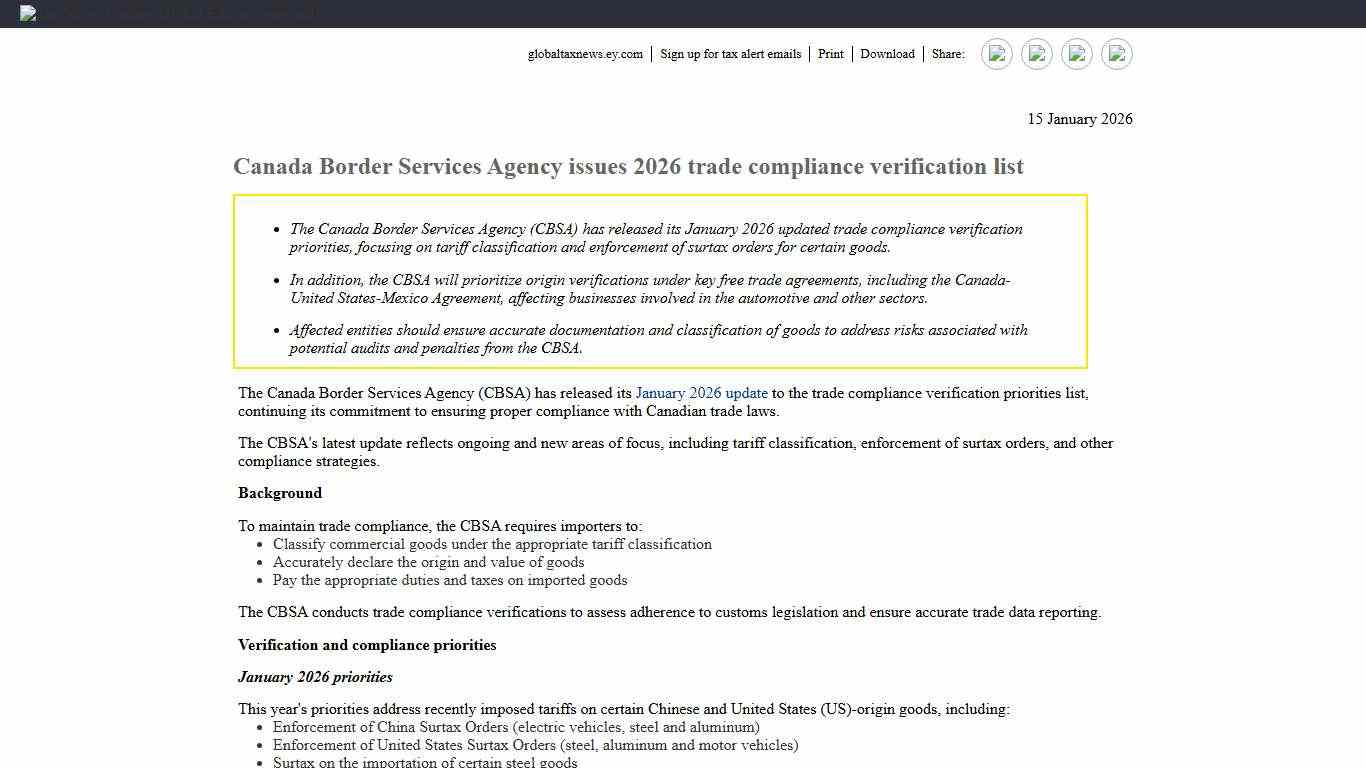Click the third circular share icon
The width and height of the screenshot is (1366, 768).
[x=1076, y=54]
